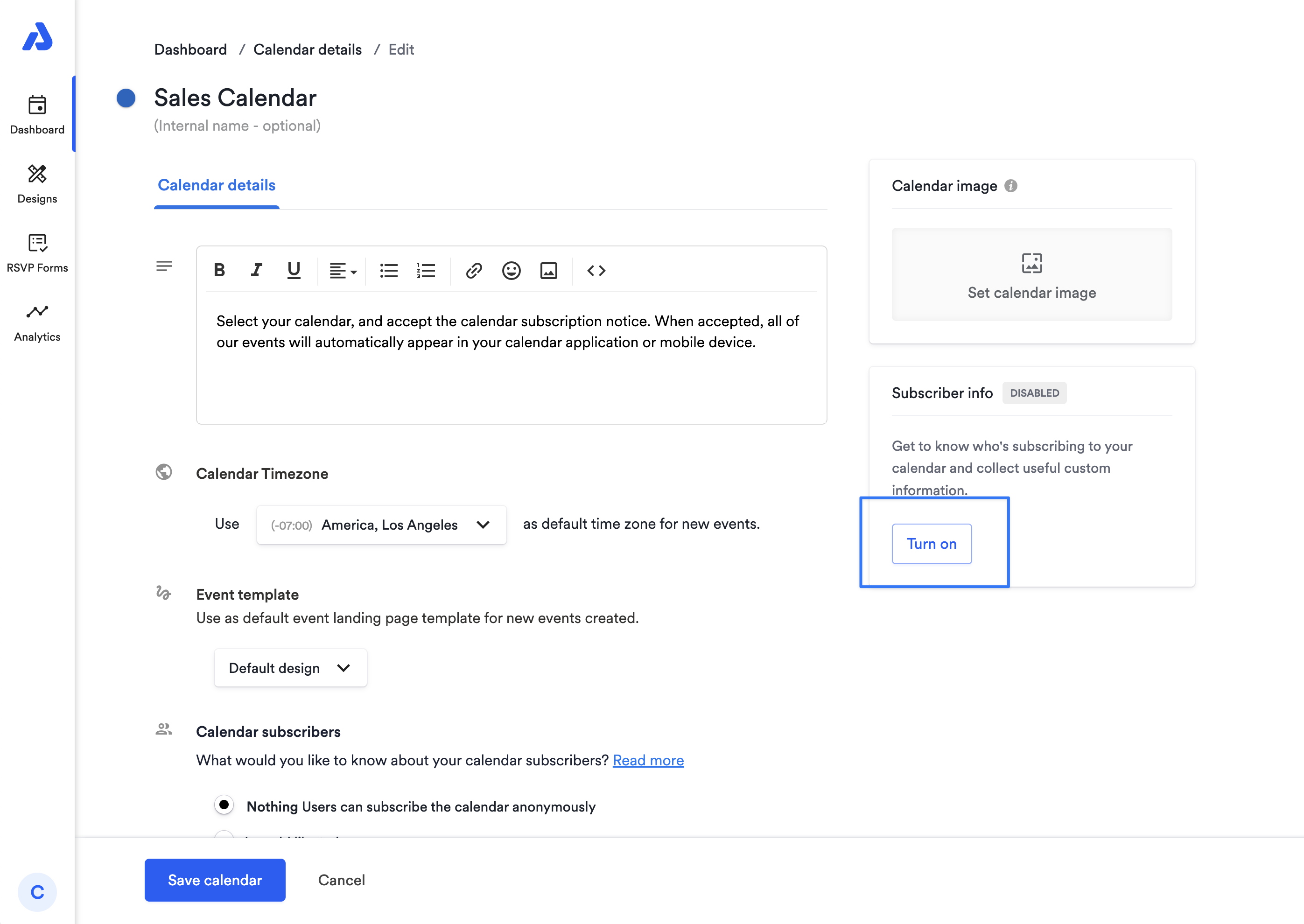Open the emoji picker icon

[511, 270]
